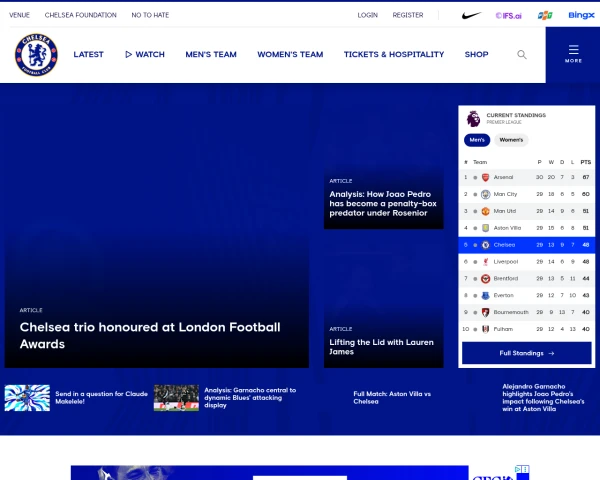The width and height of the screenshot is (600, 480).
Task: Open Chelsea trio honoured at London Football Awards article
Action: pyautogui.click(x=150, y=336)
